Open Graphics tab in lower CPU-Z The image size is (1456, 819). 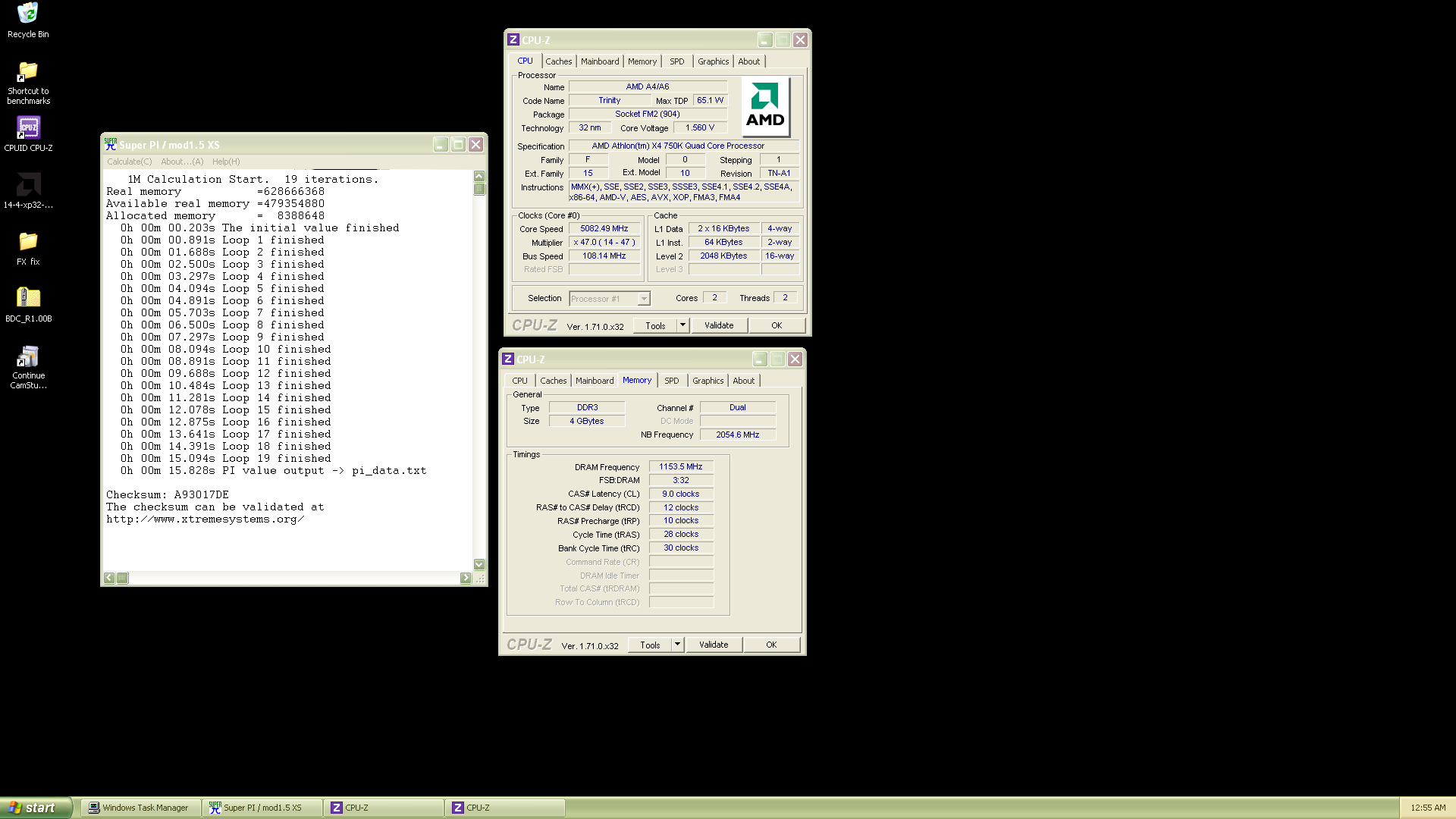pos(708,381)
